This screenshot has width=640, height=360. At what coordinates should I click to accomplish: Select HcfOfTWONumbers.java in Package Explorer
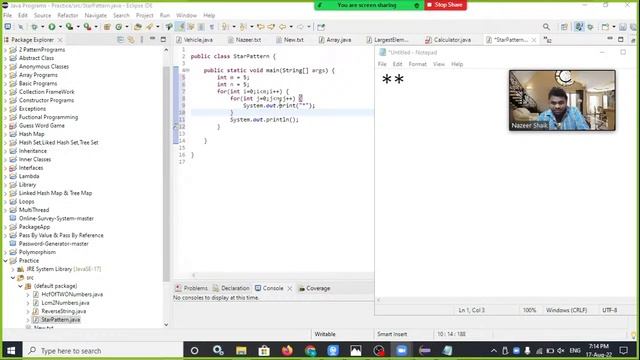(72, 294)
